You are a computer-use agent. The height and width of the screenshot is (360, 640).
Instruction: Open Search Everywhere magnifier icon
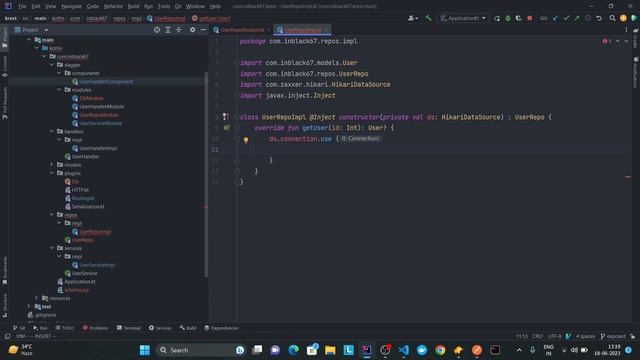click(612, 18)
